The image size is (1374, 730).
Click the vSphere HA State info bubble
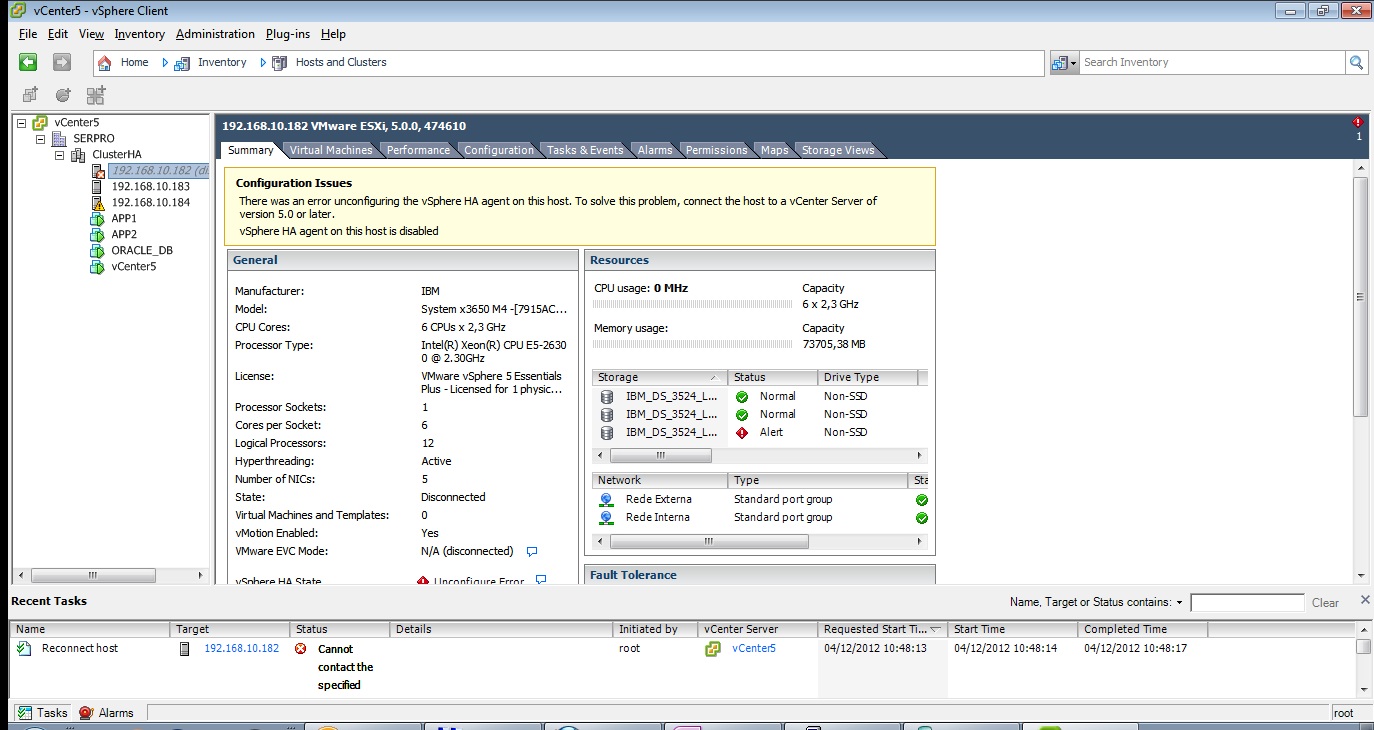click(x=541, y=580)
